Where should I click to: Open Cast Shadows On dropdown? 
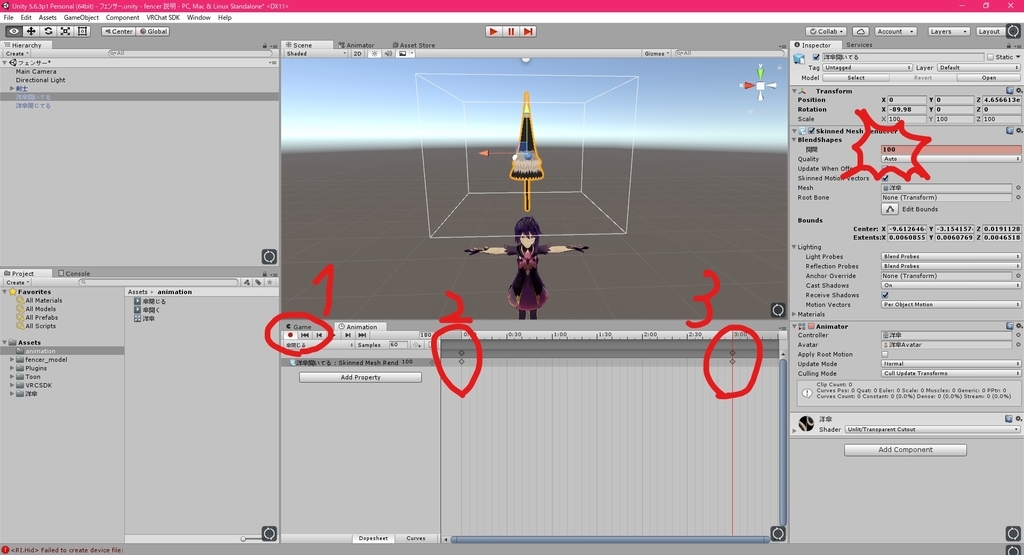pos(950,285)
